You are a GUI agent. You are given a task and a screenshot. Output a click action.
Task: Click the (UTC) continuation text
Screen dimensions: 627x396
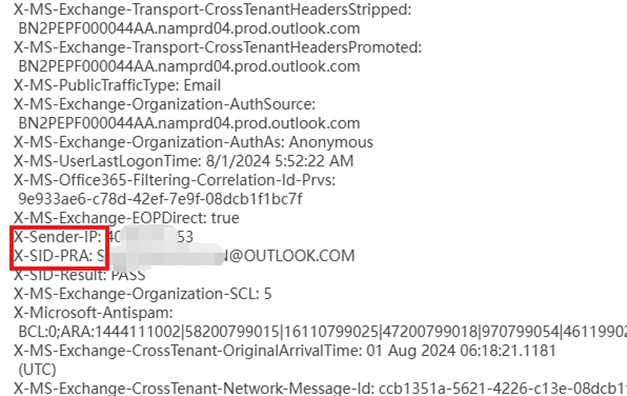(x=37, y=369)
